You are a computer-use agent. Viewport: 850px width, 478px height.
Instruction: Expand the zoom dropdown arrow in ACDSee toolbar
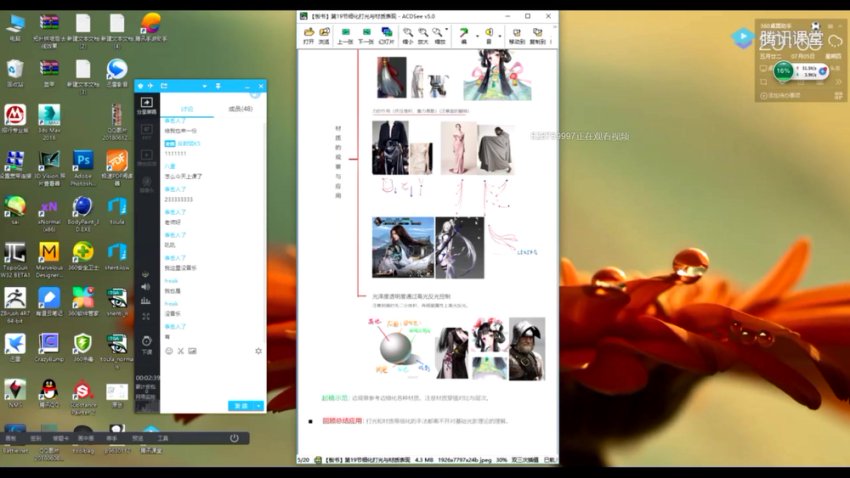click(447, 30)
